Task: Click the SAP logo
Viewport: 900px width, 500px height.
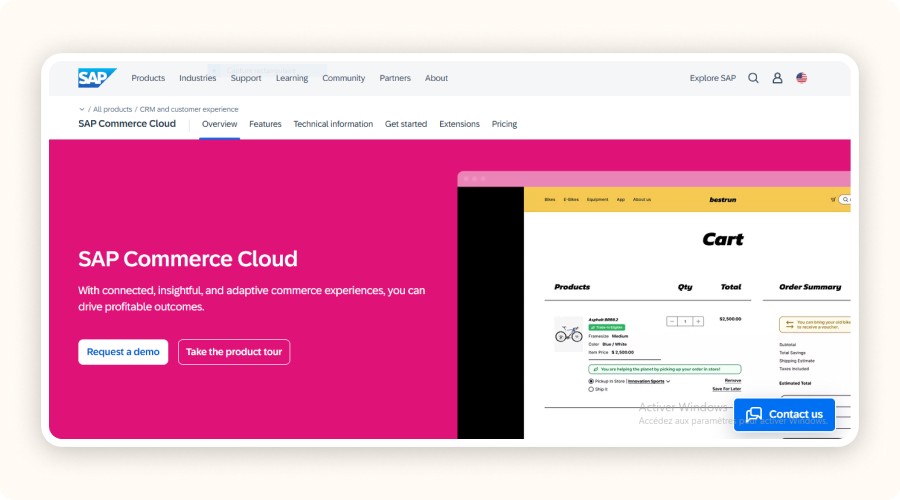Action: click(97, 77)
